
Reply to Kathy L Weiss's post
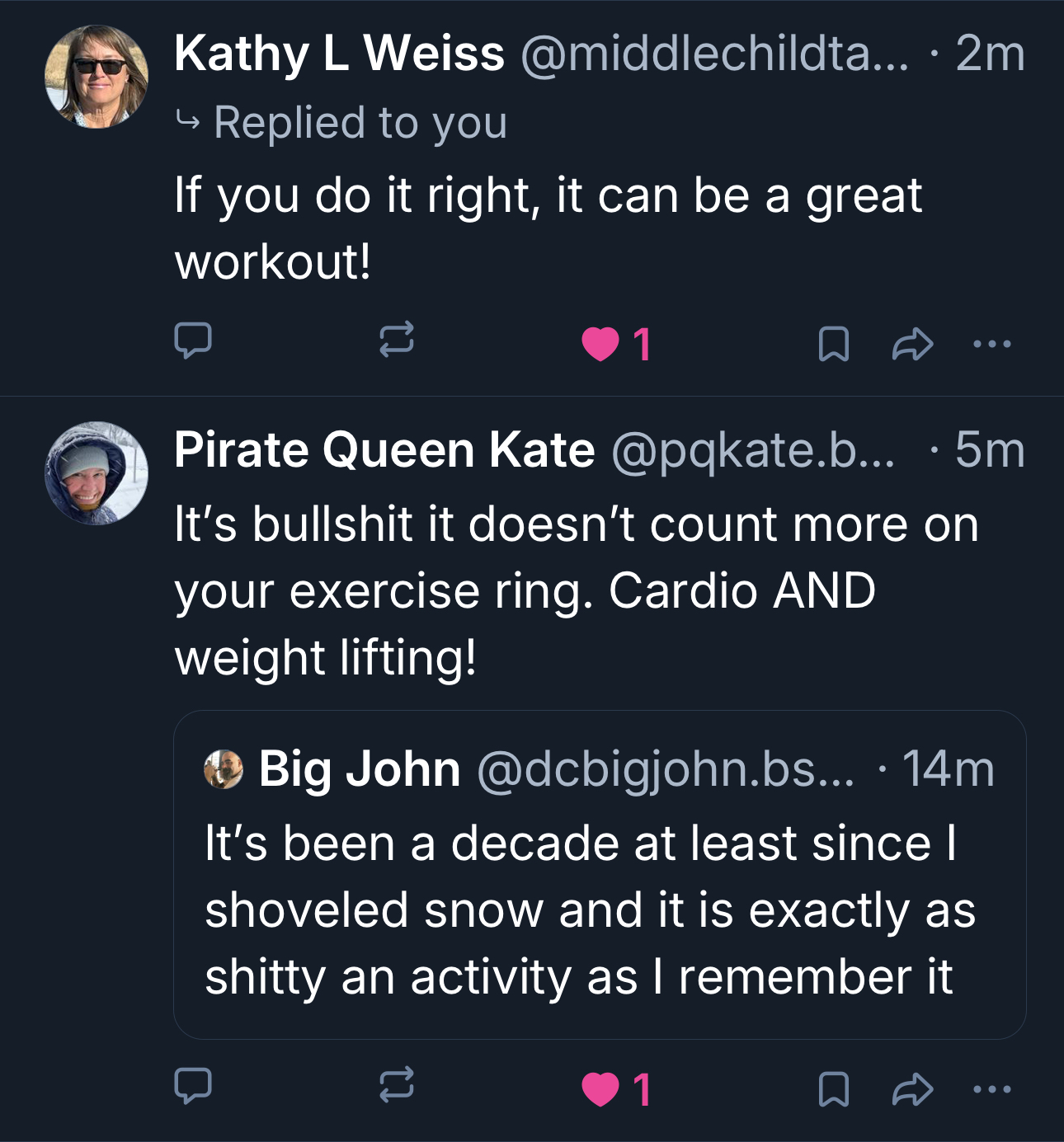click(x=193, y=341)
